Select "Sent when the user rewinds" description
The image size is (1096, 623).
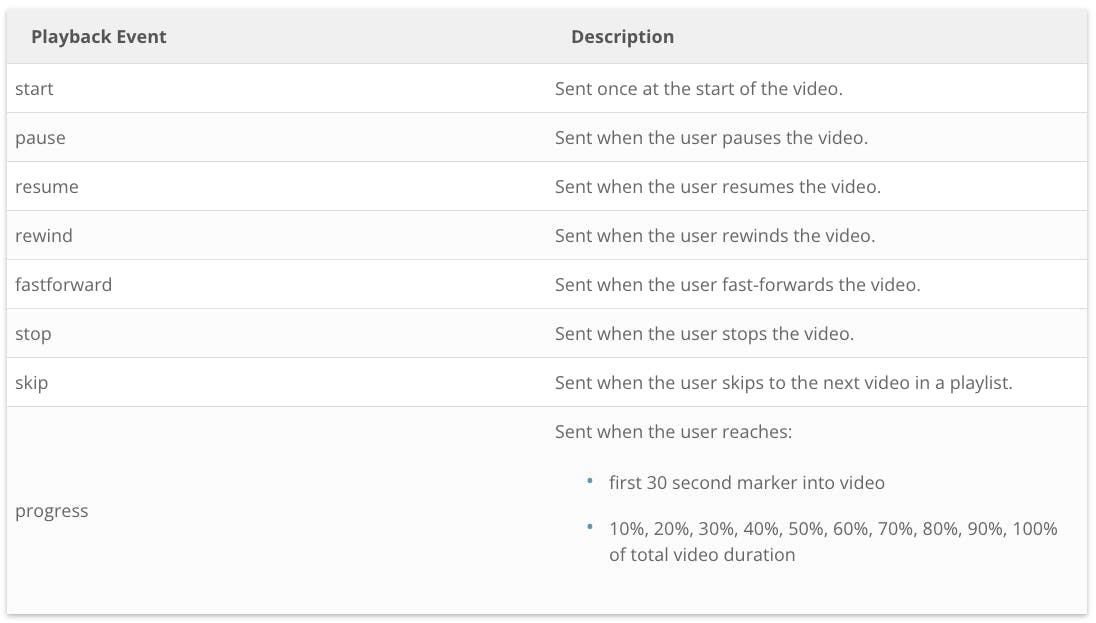point(714,236)
